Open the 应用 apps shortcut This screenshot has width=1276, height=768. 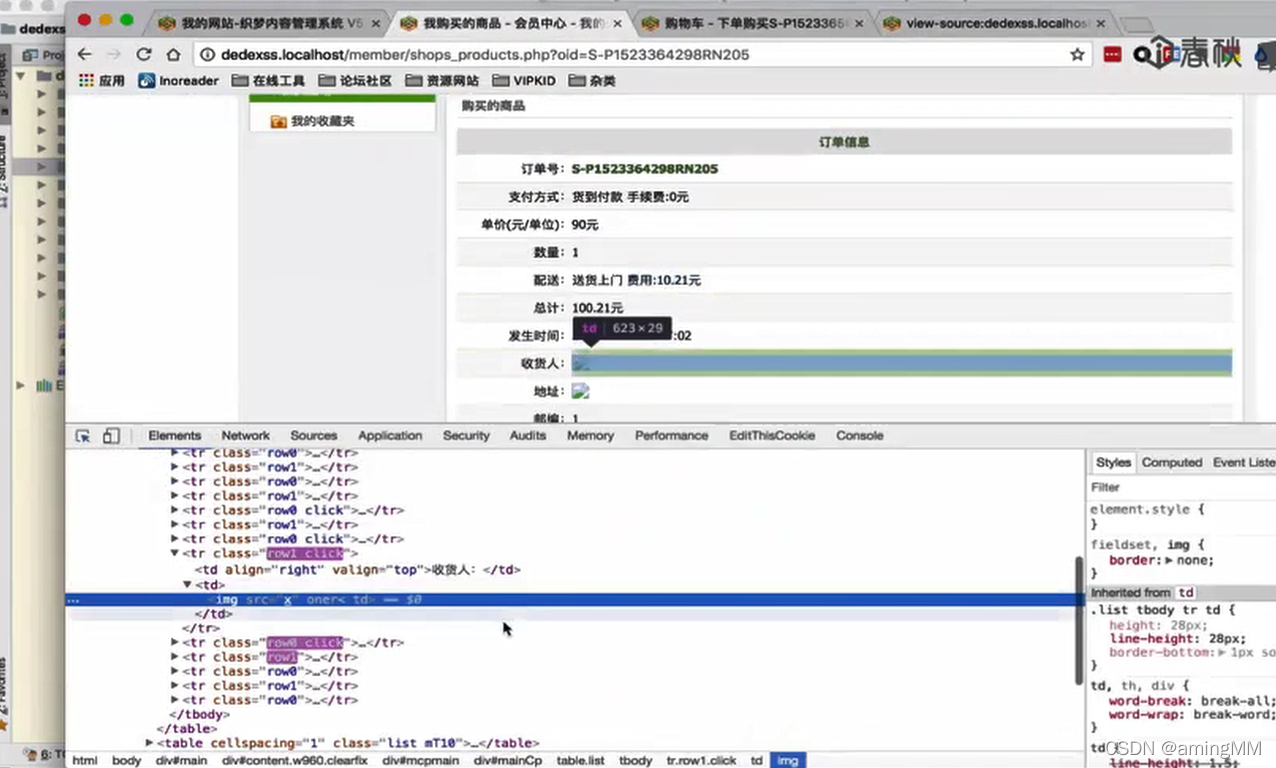tap(101, 81)
